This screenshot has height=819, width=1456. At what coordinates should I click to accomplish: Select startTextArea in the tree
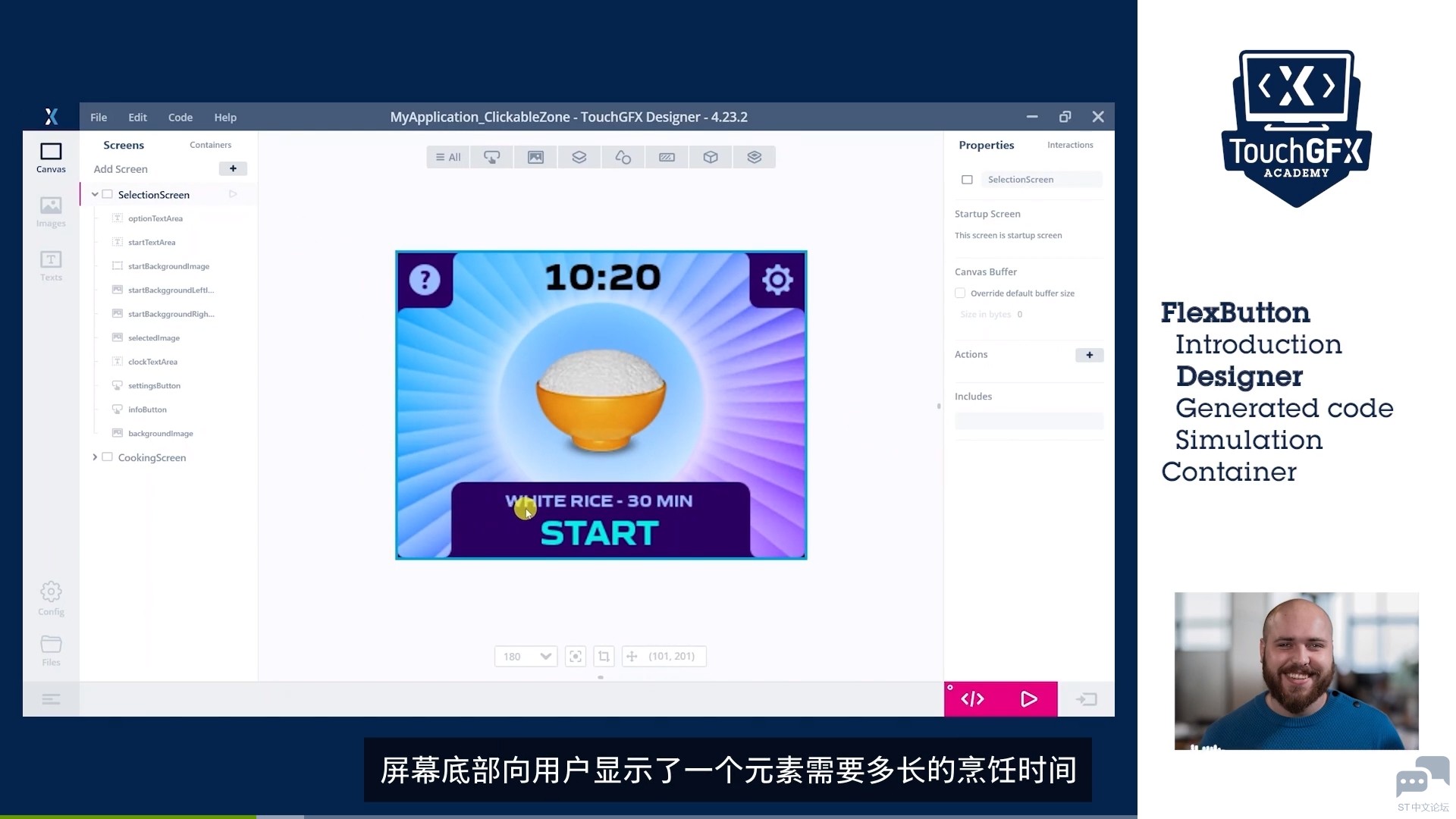(x=152, y=242)
